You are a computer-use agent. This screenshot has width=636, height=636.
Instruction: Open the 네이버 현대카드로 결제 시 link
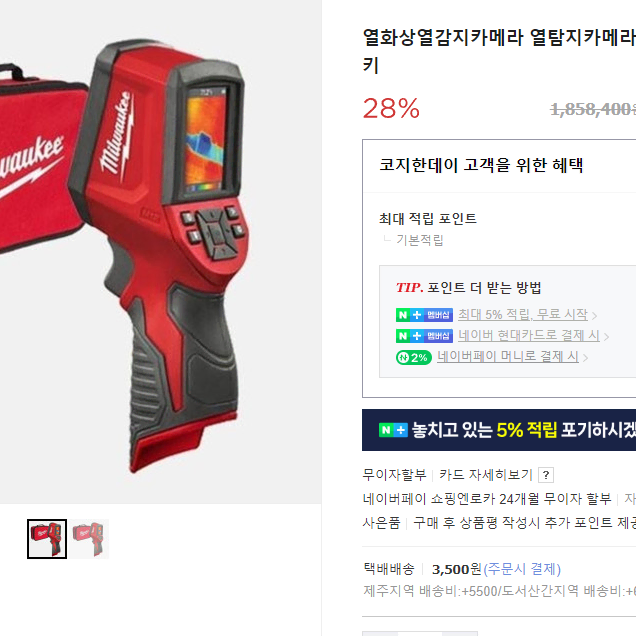point(529,335)
